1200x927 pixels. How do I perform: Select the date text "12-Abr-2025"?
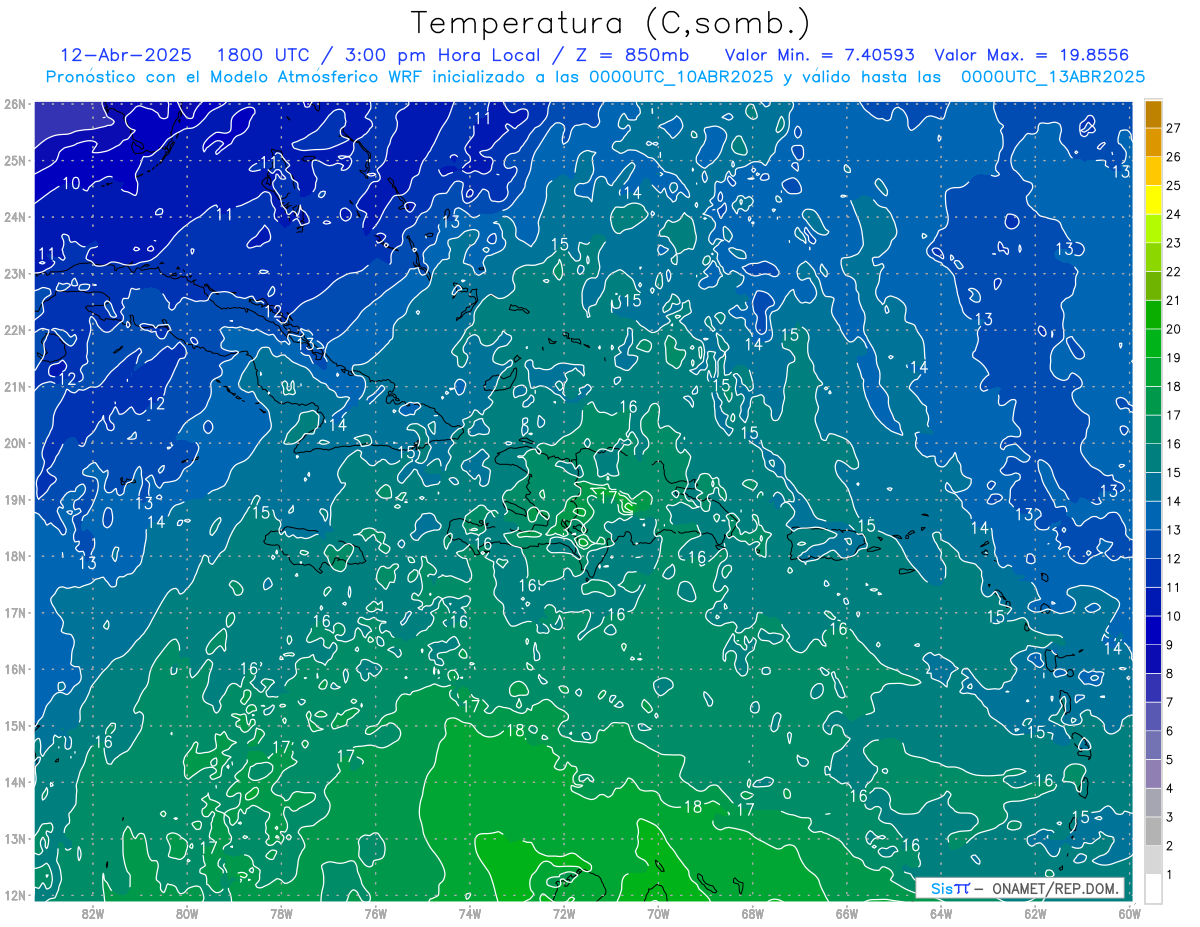pyautogui.click(x=126, y=55)
